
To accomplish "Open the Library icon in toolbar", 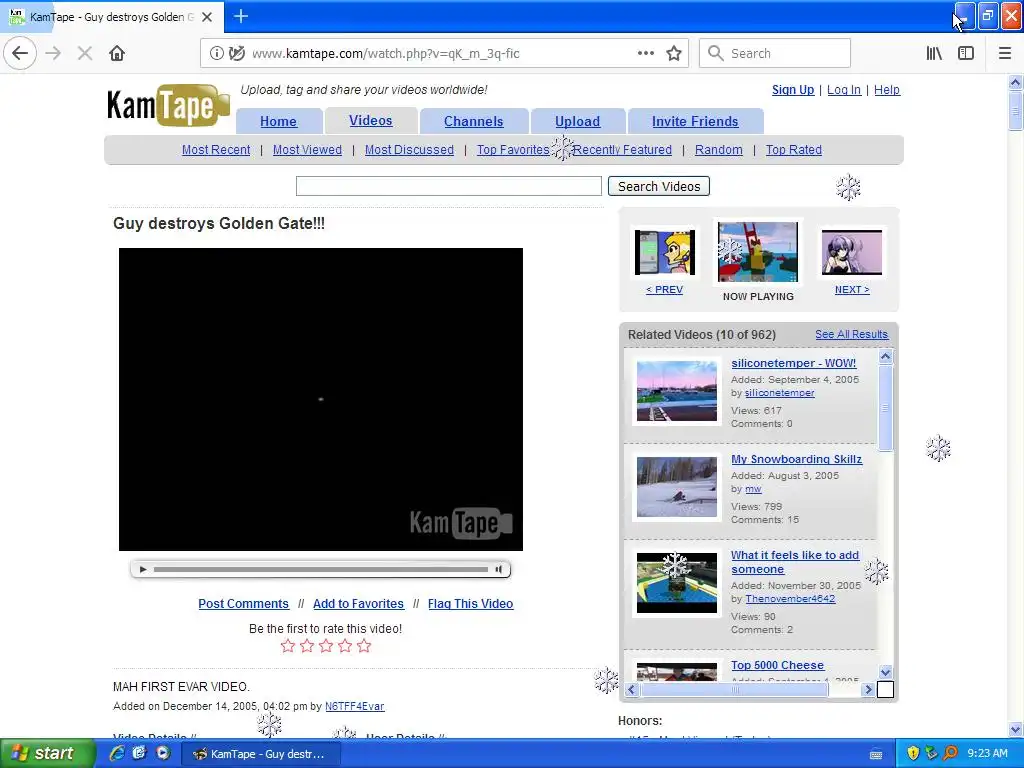I will [x=934, y=54].
